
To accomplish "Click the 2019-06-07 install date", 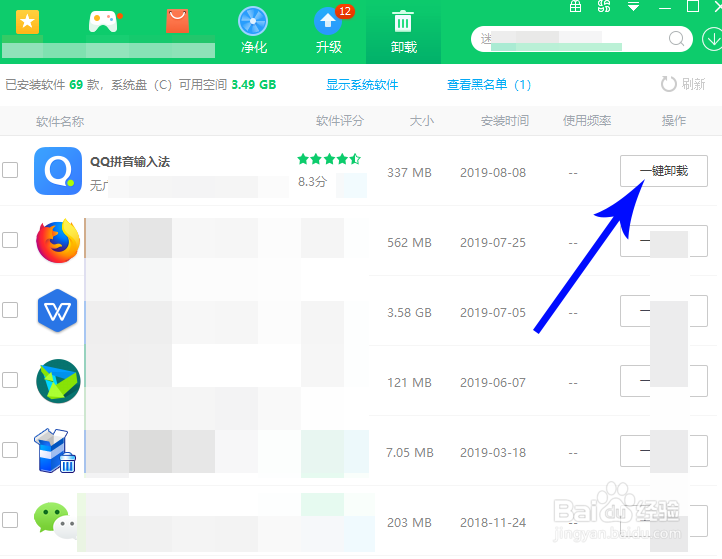I will [493, 383].
